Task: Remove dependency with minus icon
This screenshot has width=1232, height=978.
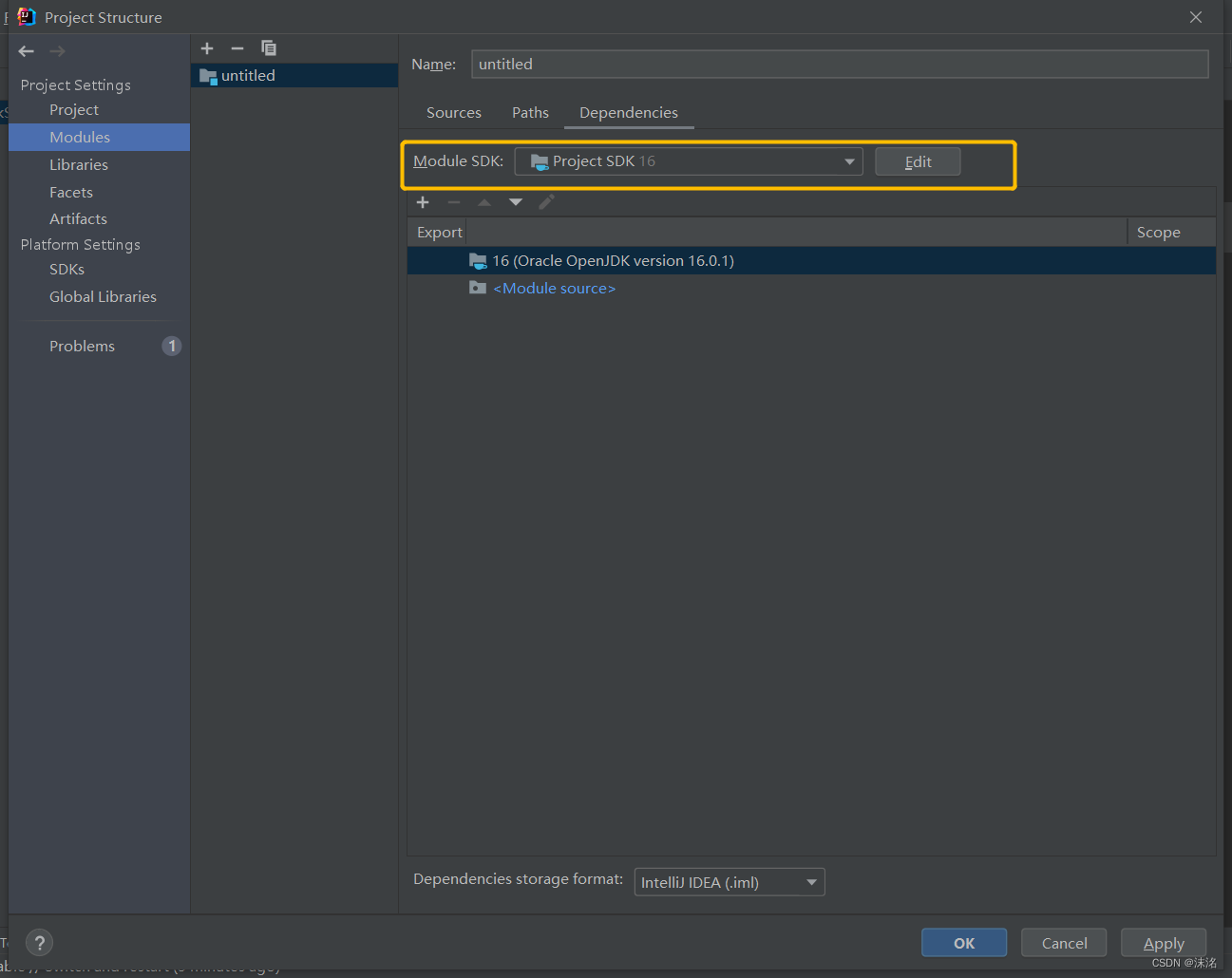Action: [454, 202]
